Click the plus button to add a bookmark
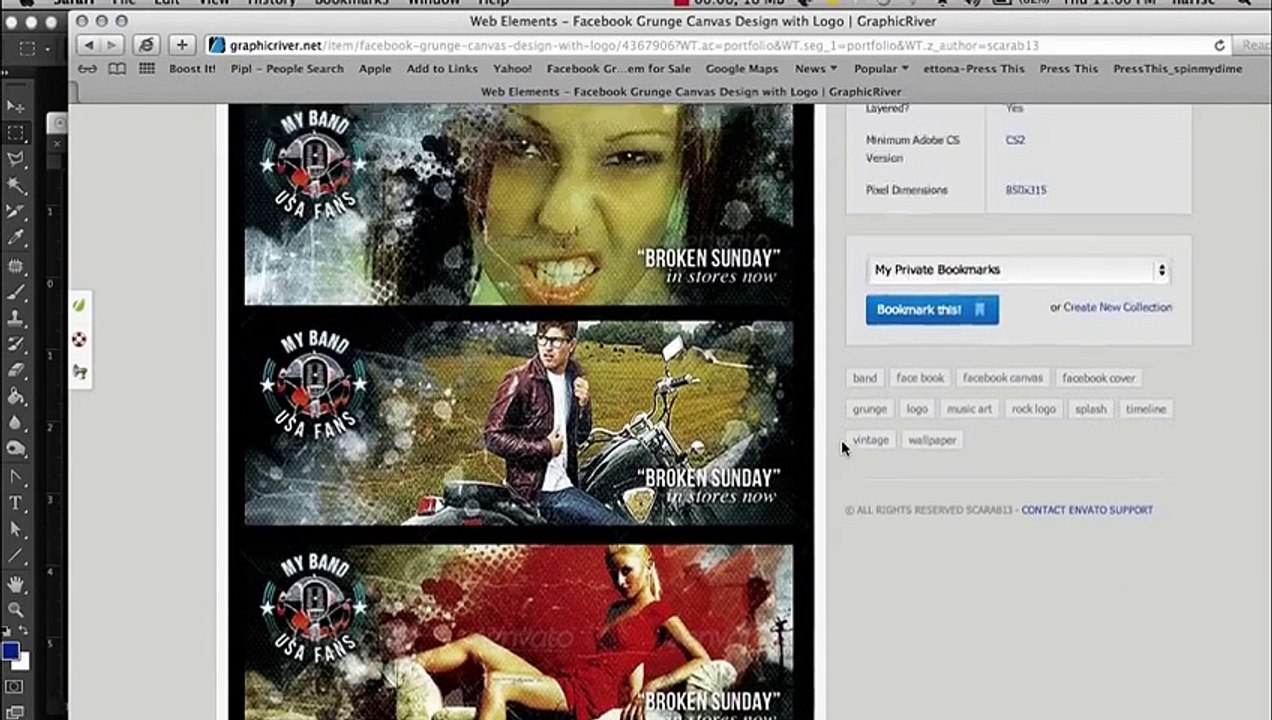Screen dimensions: 1272x720 [x=181, y=45]
